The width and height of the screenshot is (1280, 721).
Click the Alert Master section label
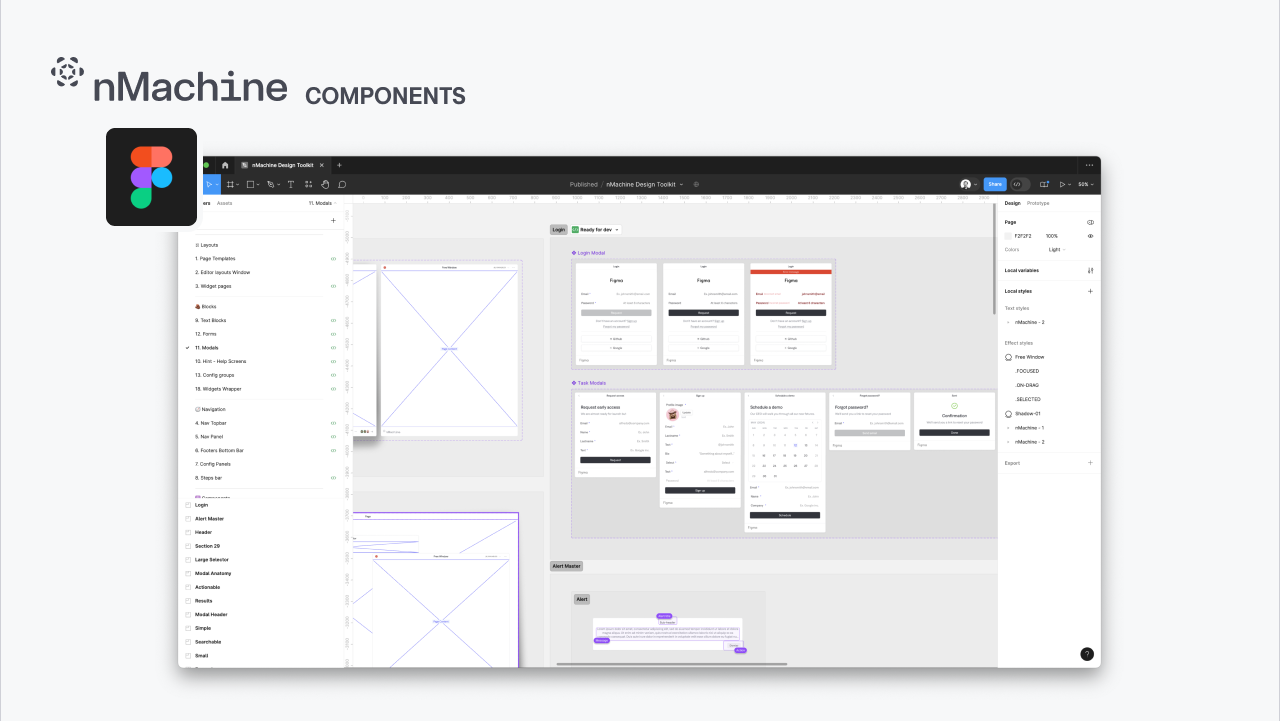pyautogui.click(x=566, y=566)
